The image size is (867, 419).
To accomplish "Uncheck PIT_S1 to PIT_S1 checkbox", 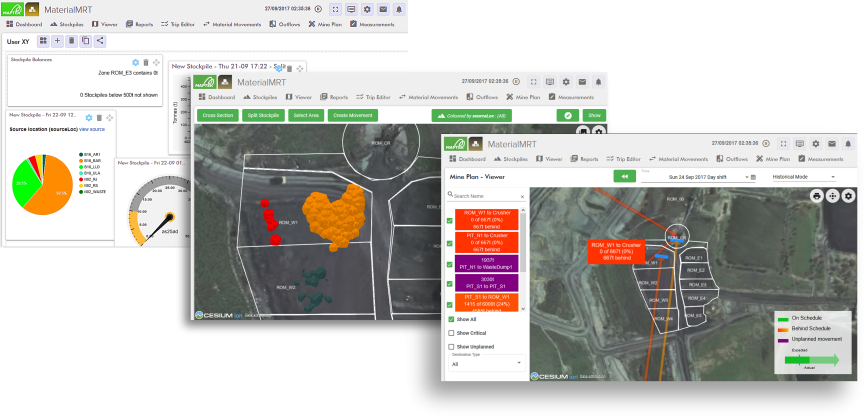I will pos(450,284).
